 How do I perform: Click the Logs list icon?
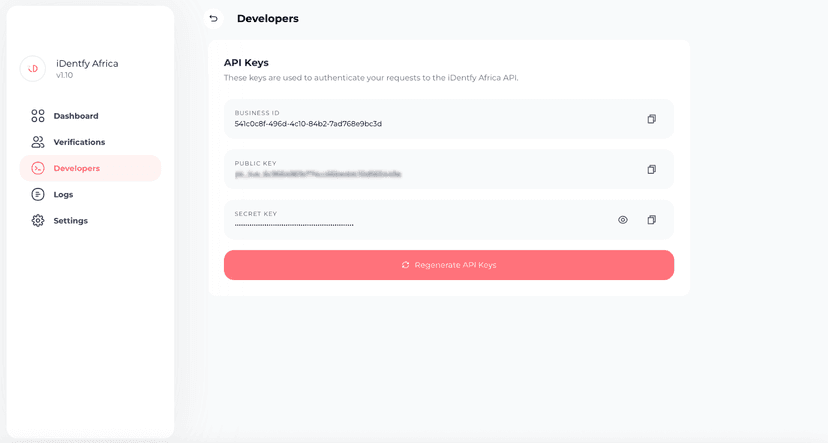pyautogui.click(x=38, y=194)
